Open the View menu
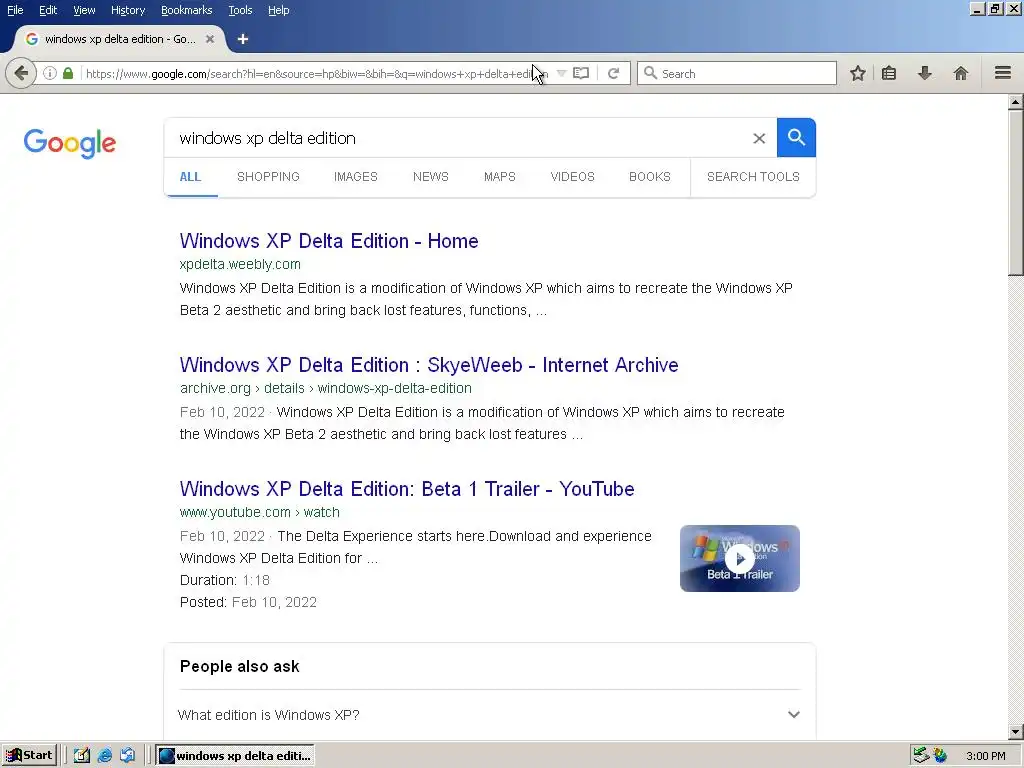The height and width of the screenshot is (768, 1024). 84,10
